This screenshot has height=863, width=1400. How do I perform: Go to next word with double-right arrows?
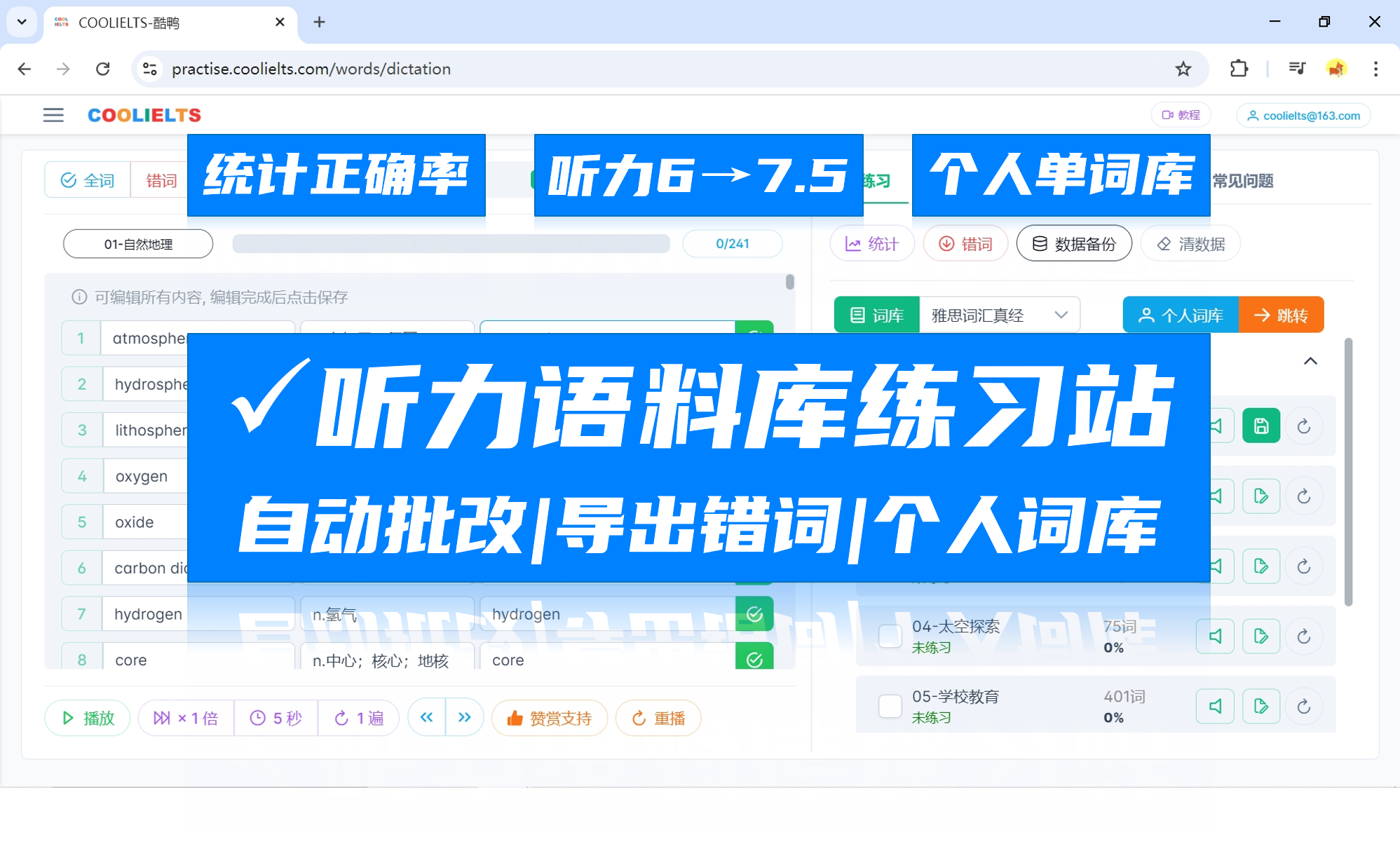[x=464, y=717]
